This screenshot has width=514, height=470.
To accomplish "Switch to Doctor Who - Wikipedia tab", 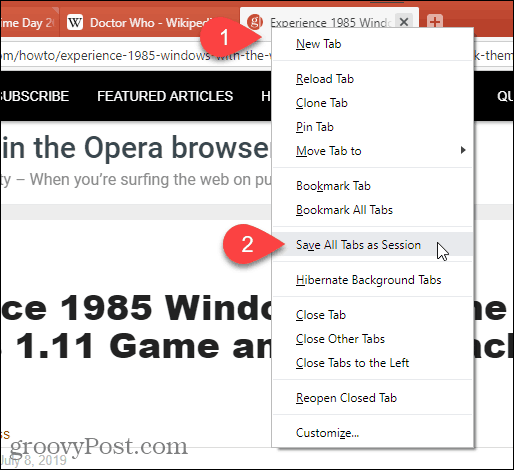I will tap(150, 22).
